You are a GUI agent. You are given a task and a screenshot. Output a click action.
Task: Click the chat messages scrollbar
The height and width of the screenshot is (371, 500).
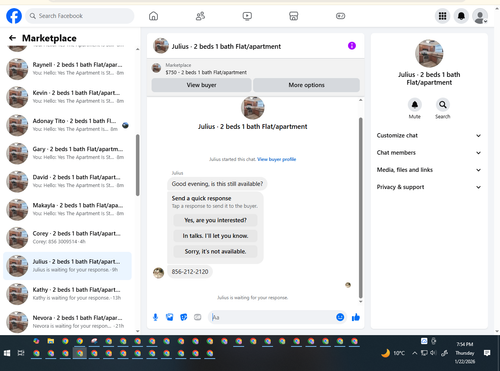[360, 208]
